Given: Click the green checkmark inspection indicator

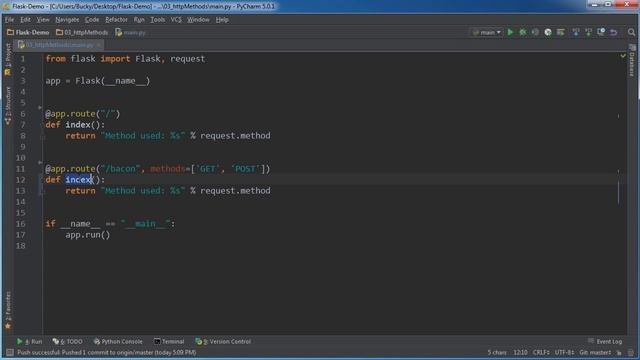Looking at the screenshot, I should (623, 56).
